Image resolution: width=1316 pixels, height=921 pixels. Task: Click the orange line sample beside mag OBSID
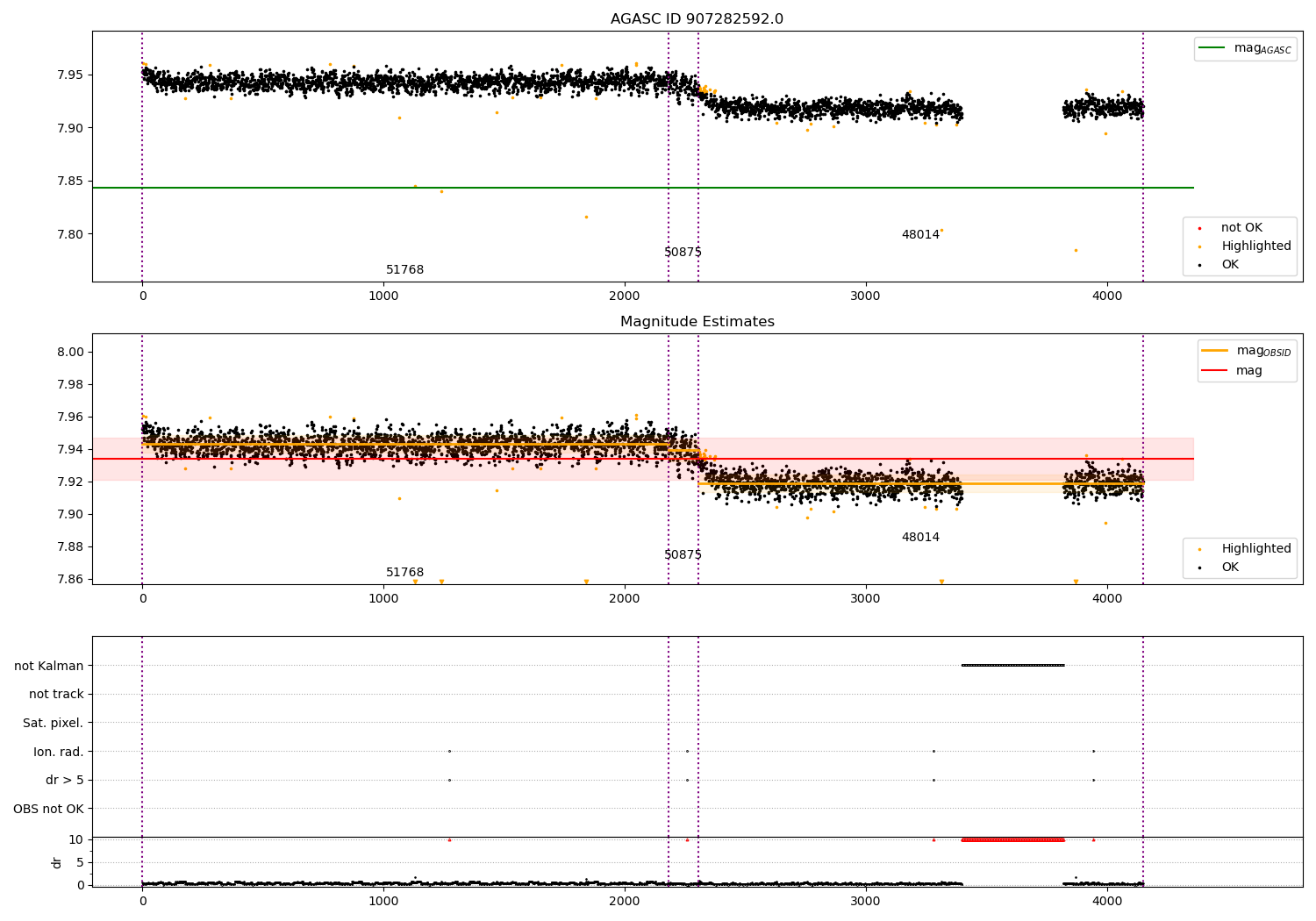point(1214,350)
